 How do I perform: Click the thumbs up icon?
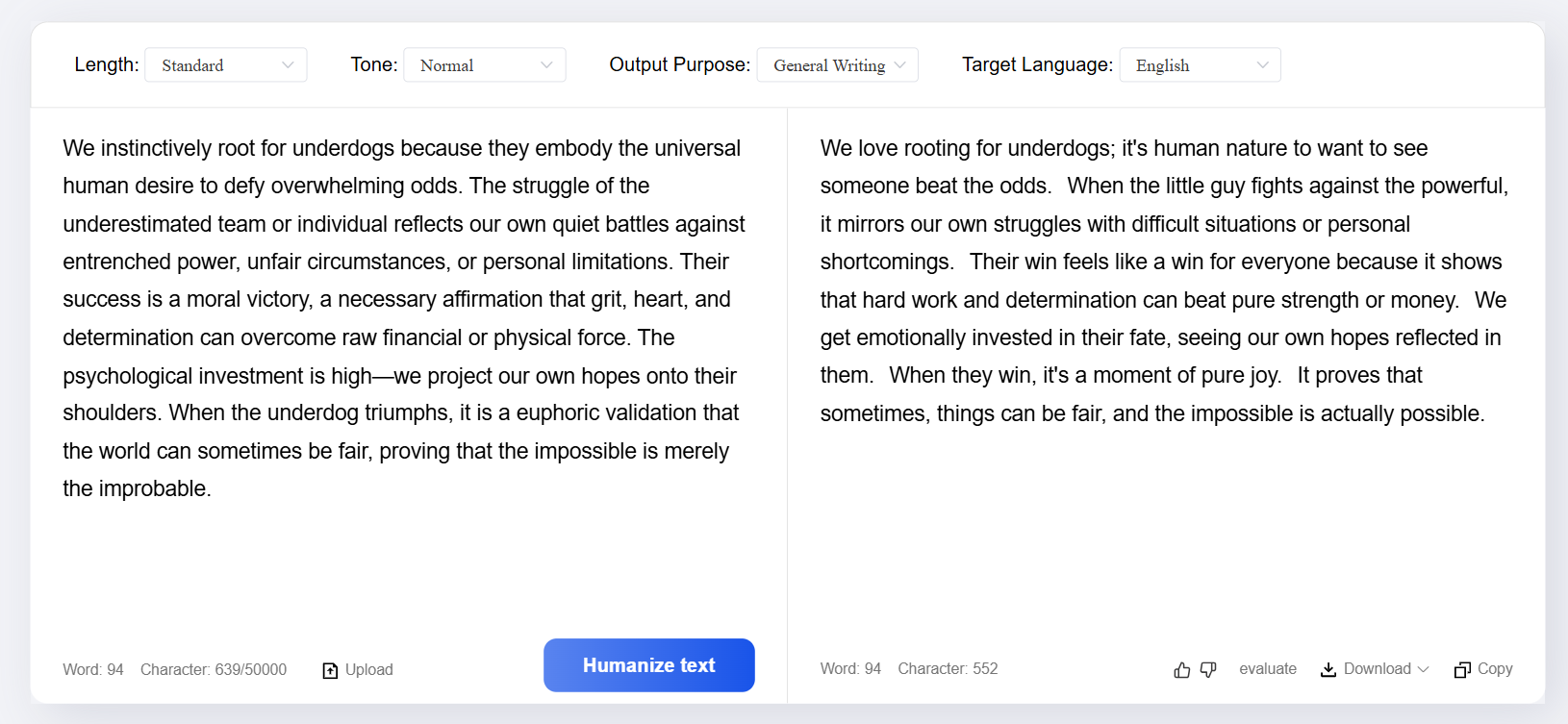point(1182,670)
